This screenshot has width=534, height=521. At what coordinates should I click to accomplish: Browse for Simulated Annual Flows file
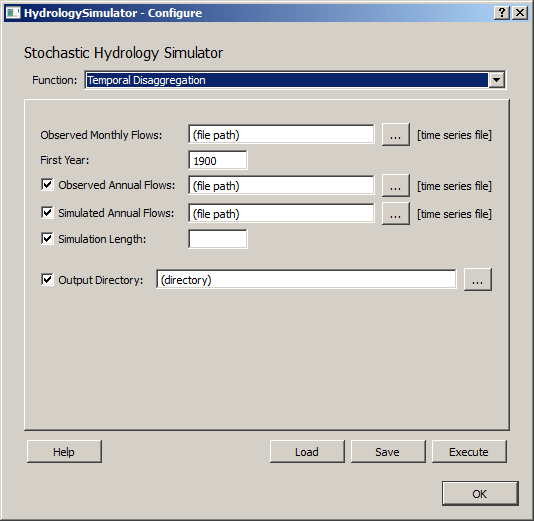point(395,214)
